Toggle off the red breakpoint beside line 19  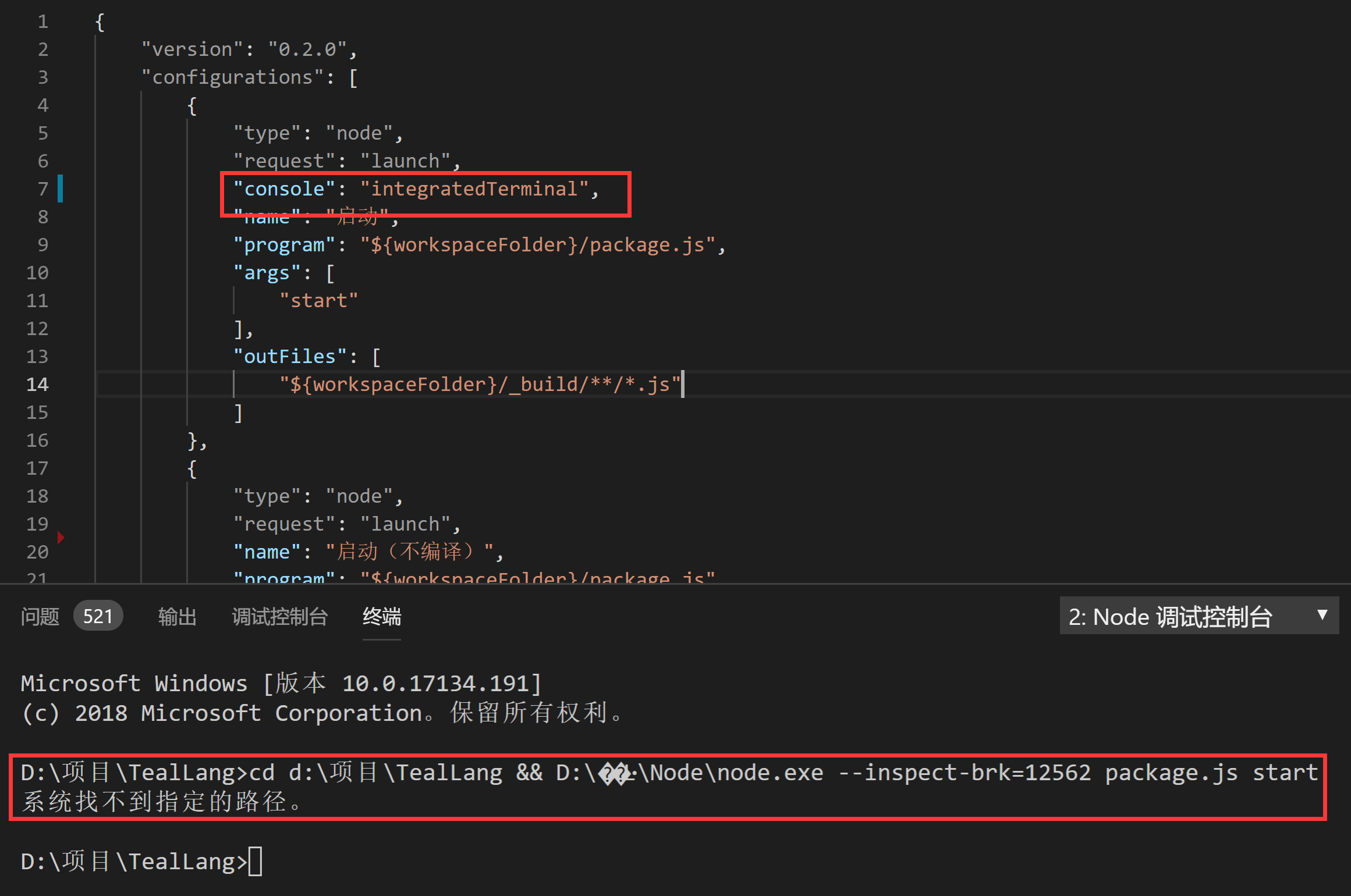pyautogui.click(x=61, y=537)
